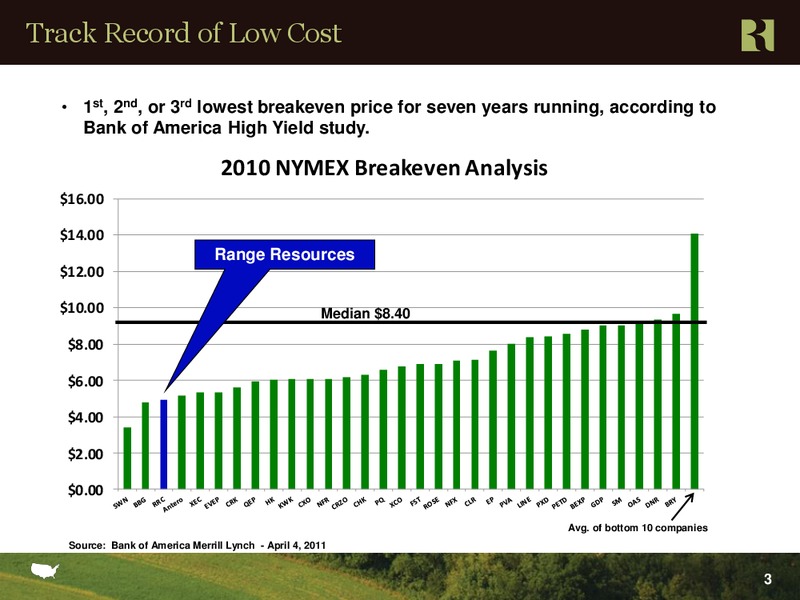Select the '2010 NYMEX Breakeven Analysis' chart title

(384, 168)
